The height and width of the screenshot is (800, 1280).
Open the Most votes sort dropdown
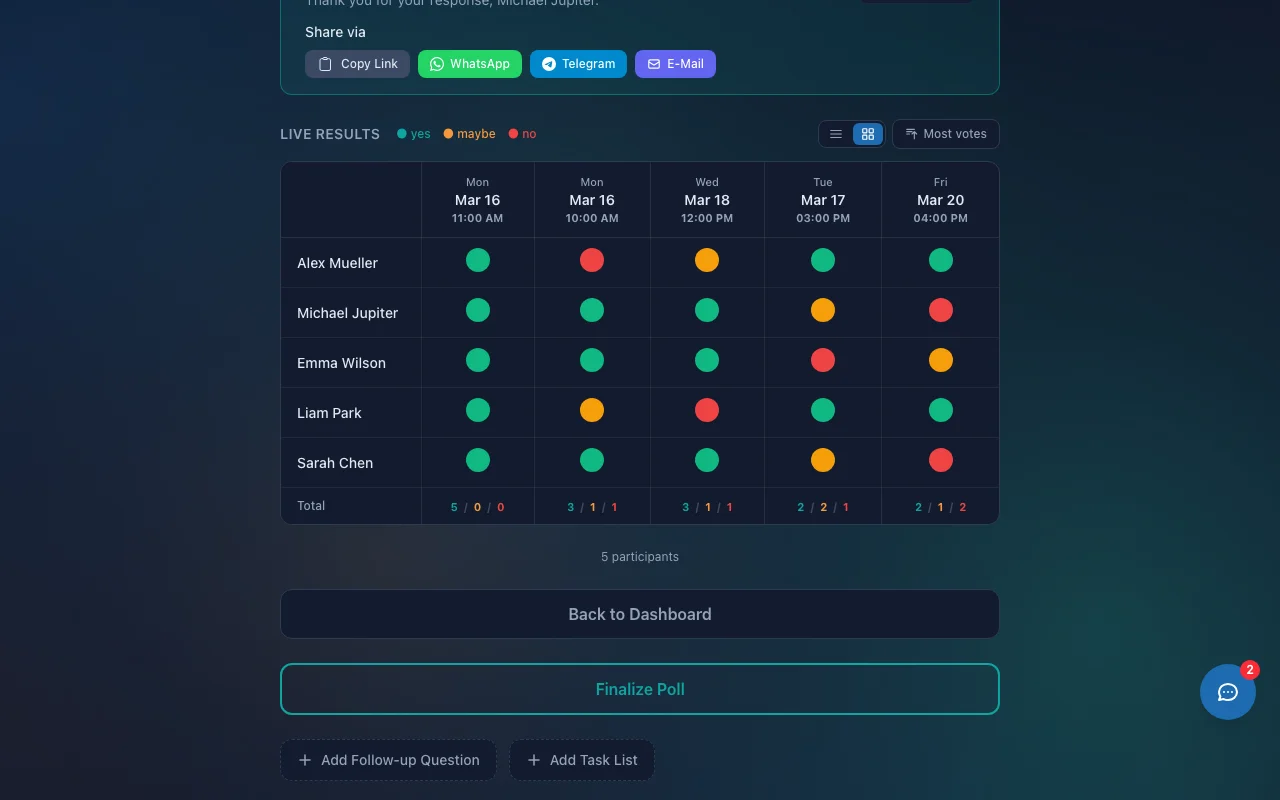point(946,134)
